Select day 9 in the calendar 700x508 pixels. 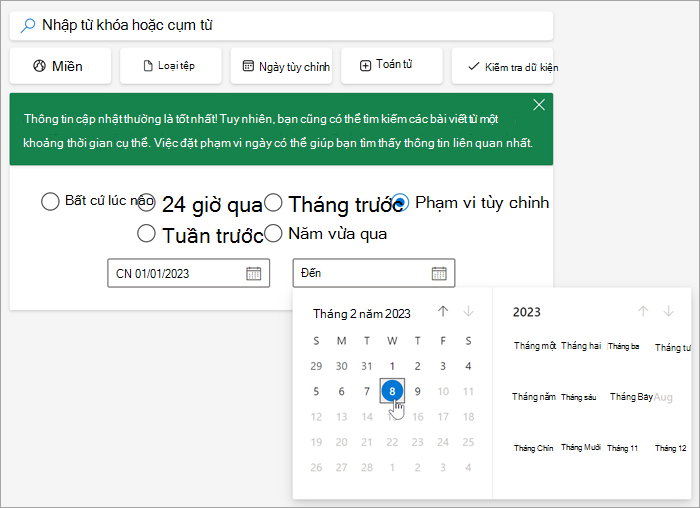point(417,391)
